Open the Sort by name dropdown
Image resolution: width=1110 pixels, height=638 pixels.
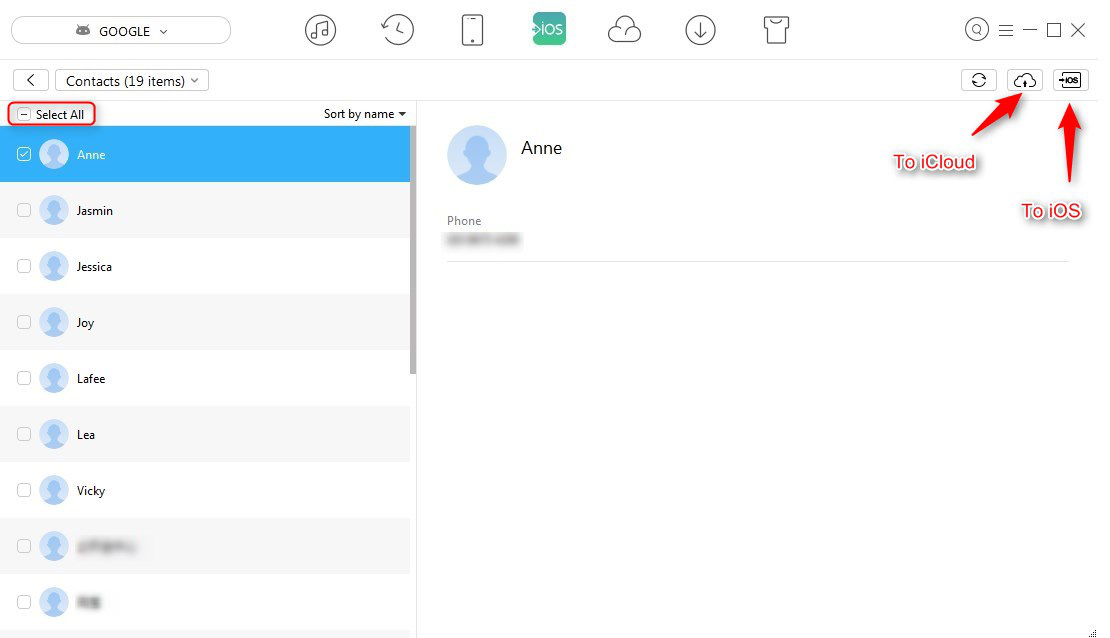point(365,114)
